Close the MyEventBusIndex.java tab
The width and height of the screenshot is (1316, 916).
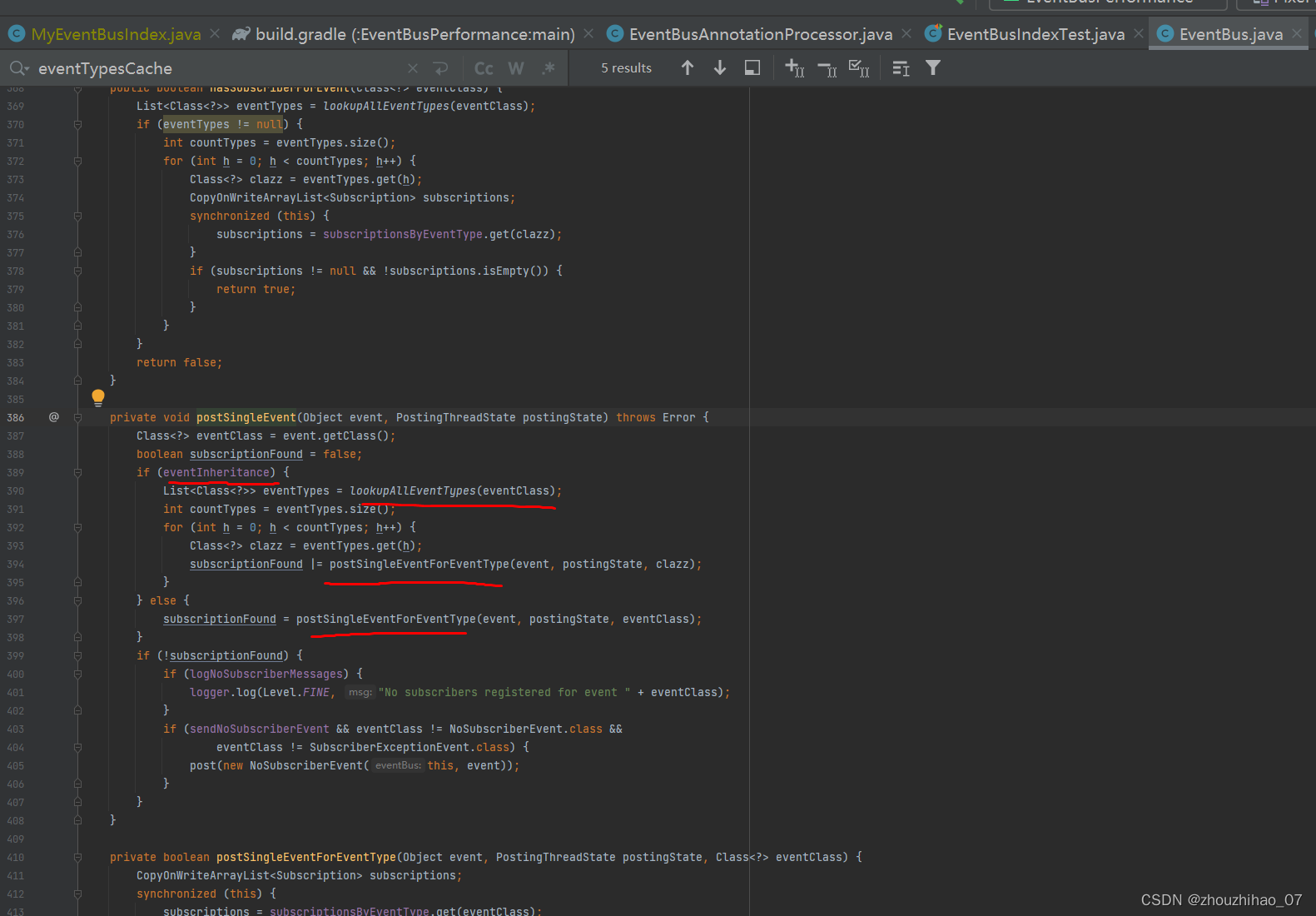[215, 33]
